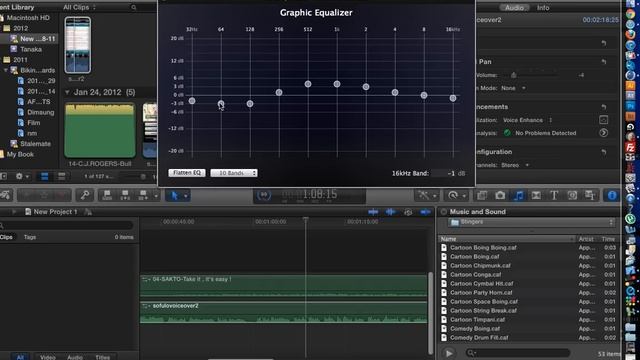640x360 pixels.
Task: Open Pan Mode None dropdown
Action: (513, 88)
